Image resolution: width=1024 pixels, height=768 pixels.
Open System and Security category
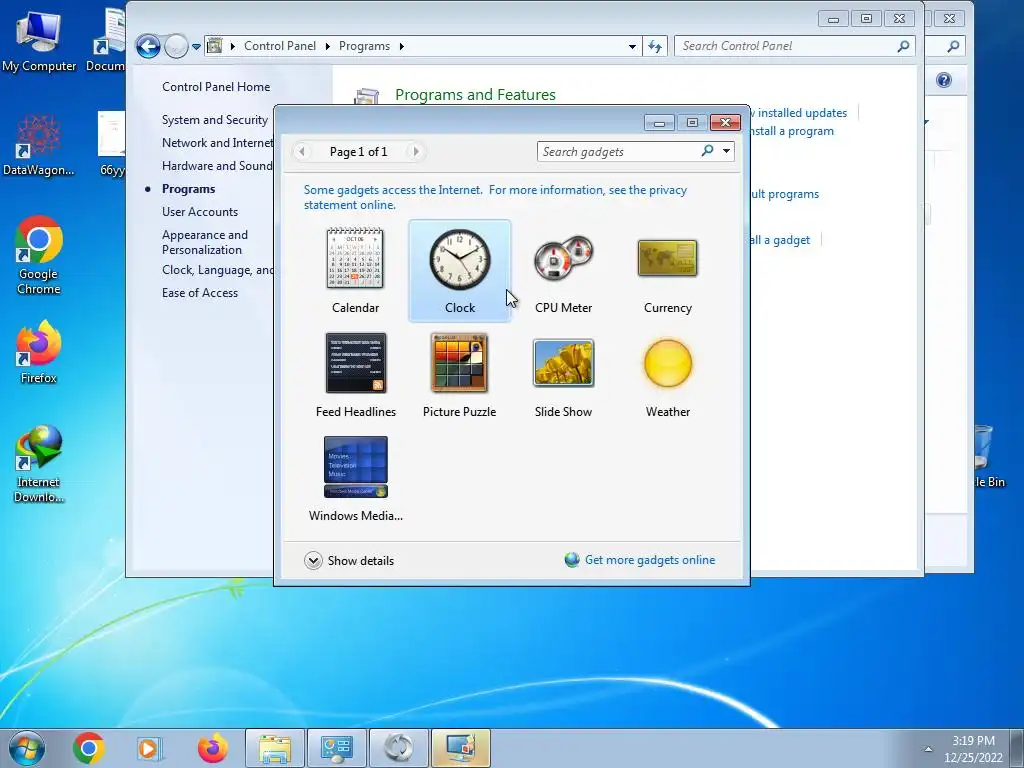click(x=214, y=120)
